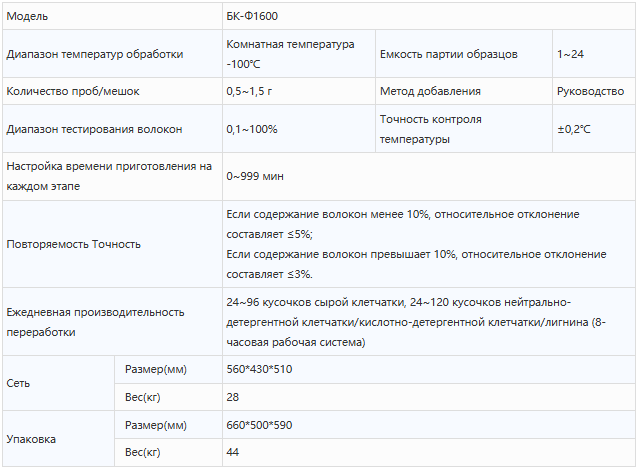Select the Руководство value cell
This screenshot has height=470, width=643.
pos(591,91)
